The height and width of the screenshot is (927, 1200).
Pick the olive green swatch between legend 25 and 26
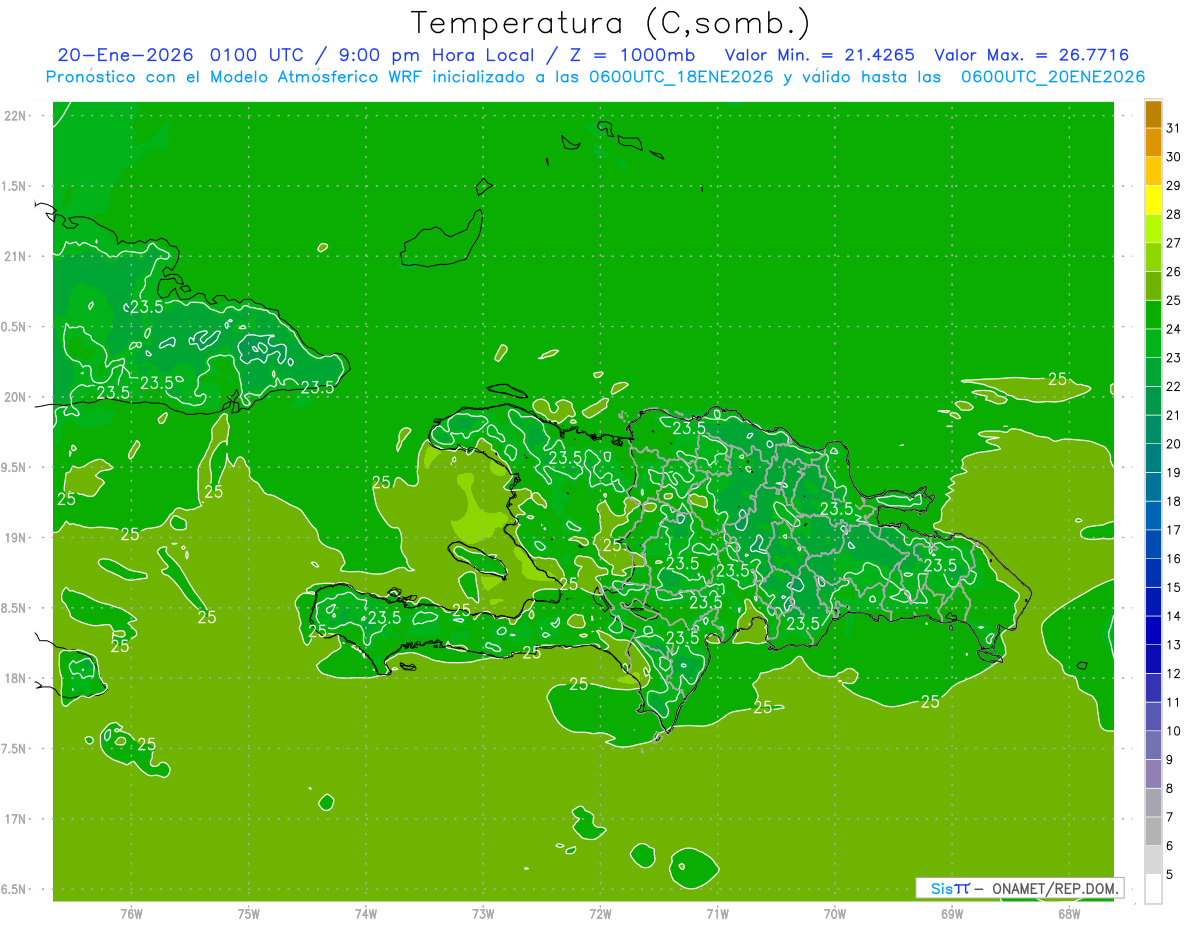click(x=1153, y=287)
